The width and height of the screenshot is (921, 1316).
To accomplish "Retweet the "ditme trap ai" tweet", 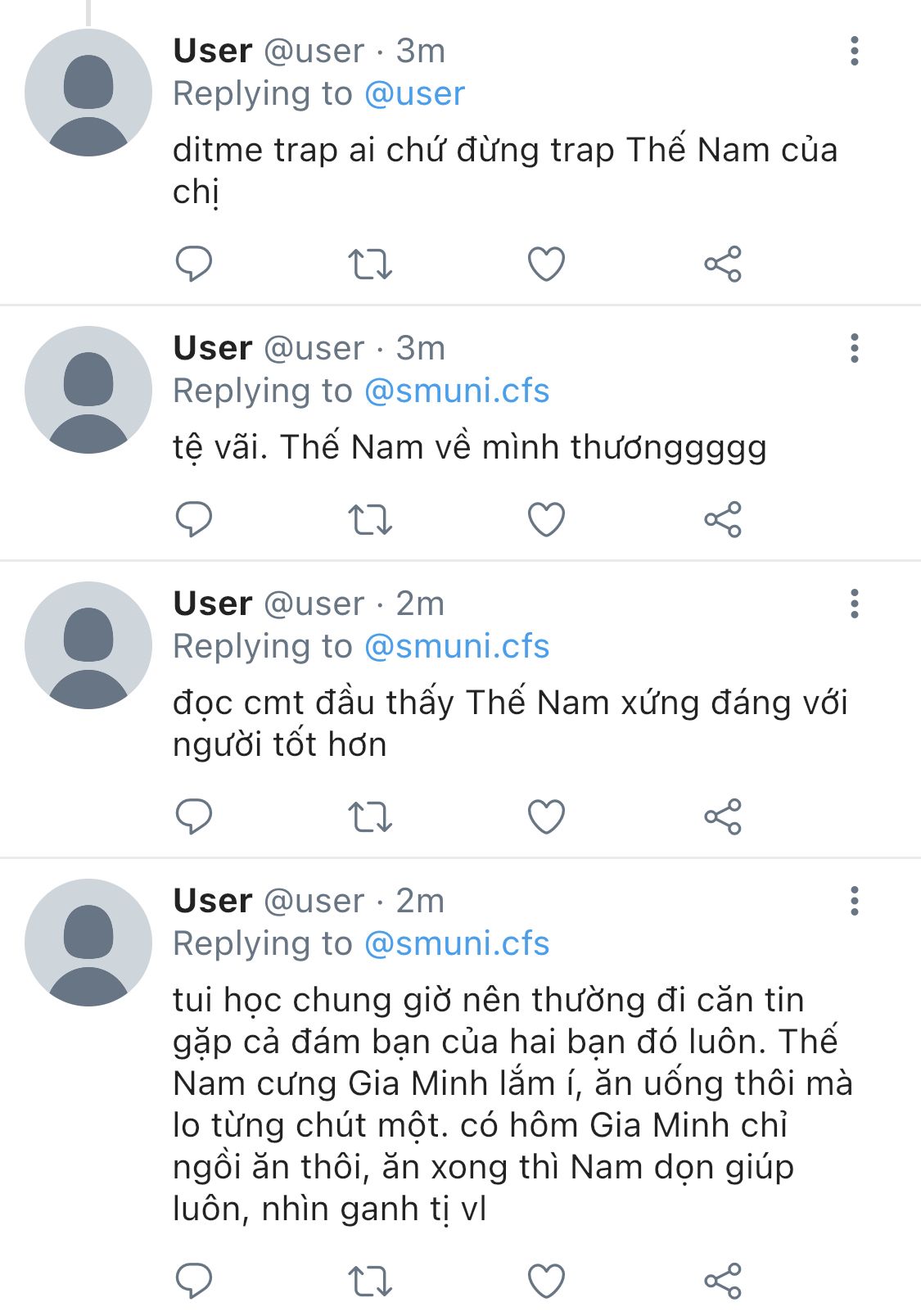I will click(x=370, y=264).
